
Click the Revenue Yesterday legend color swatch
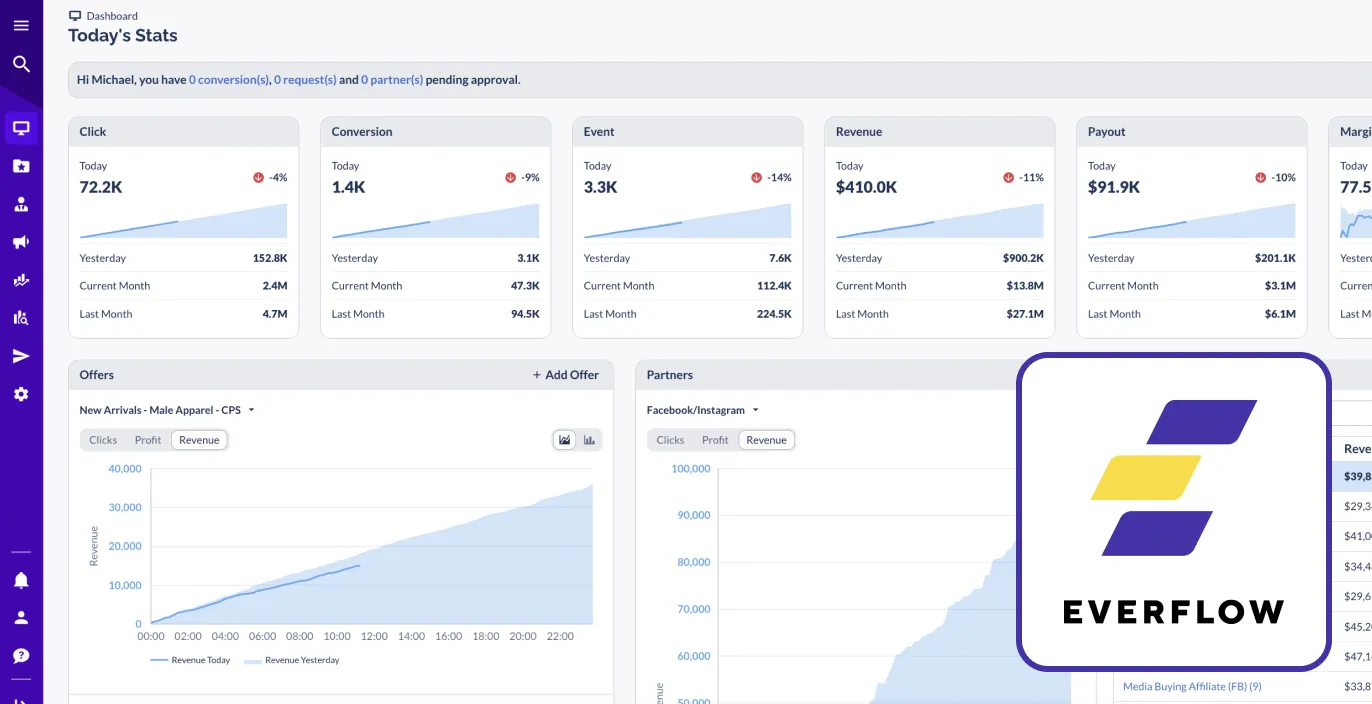coord(252,661)
